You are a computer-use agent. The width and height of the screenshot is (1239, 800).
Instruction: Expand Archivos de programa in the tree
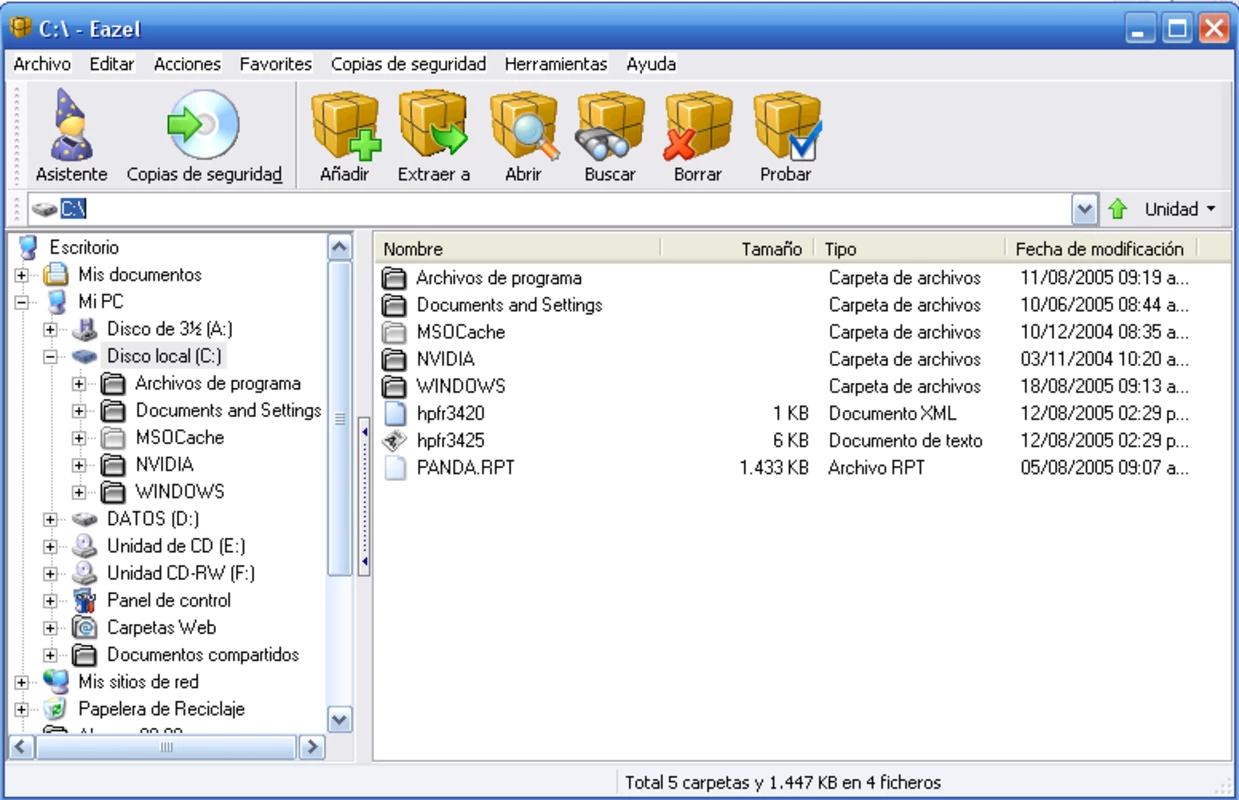[79, 383]
